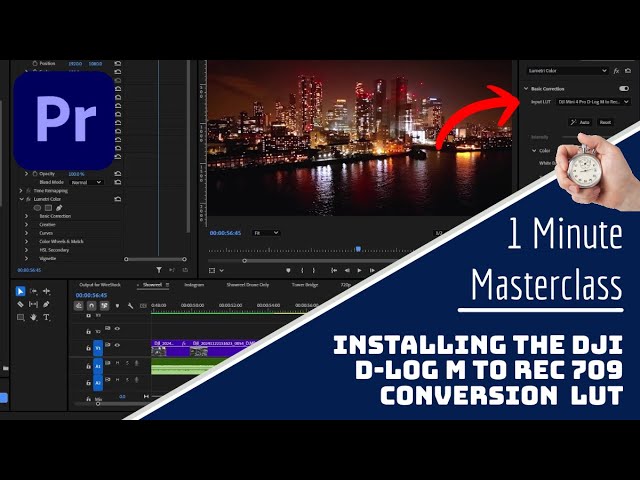Click the timeline captions track icon
This screenshot has height=480, width=640.
point(143,305)
